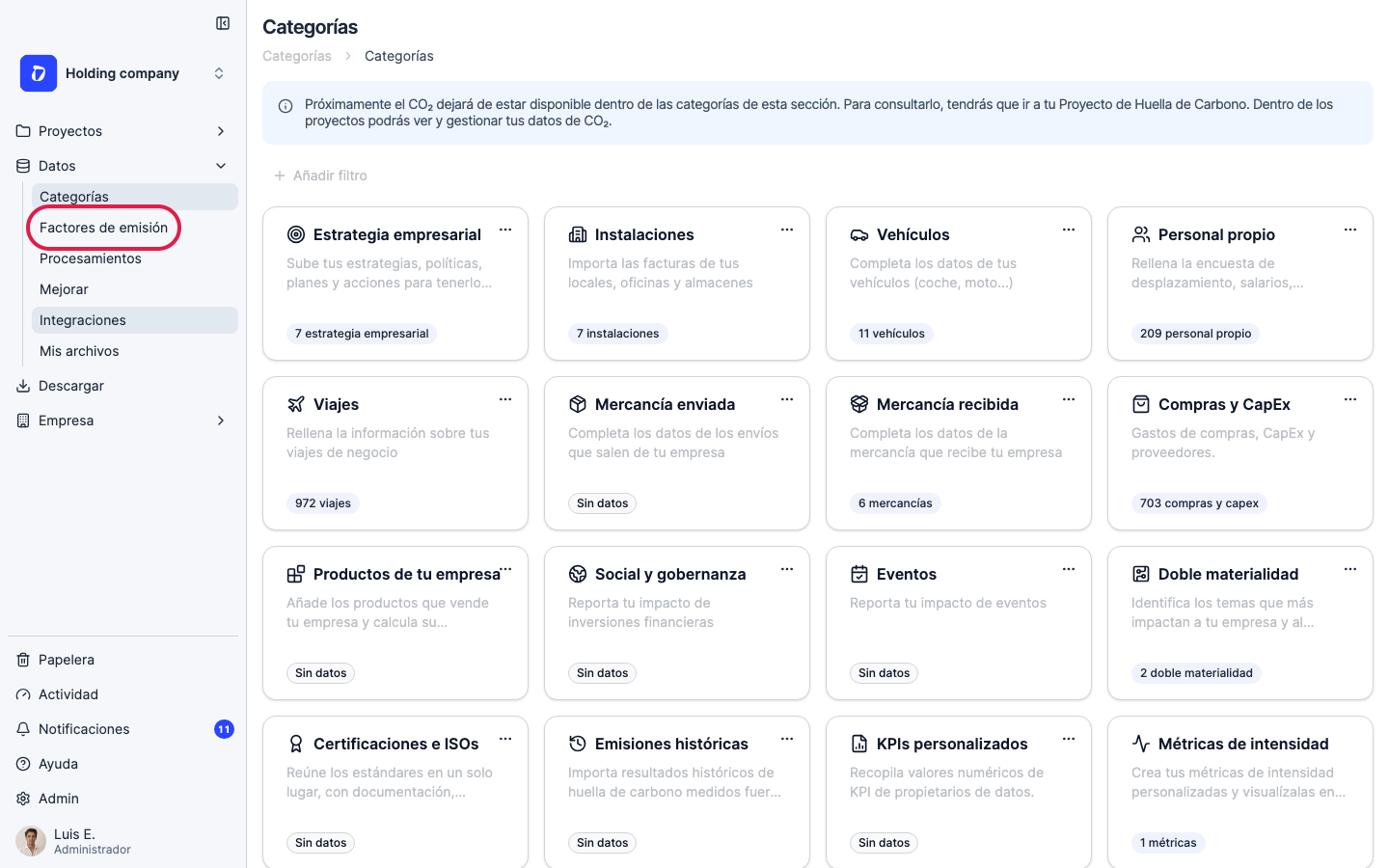Click the info icon in the CO₂ banner
This screenshot has height=868, width=1389.
click(286, 106)
